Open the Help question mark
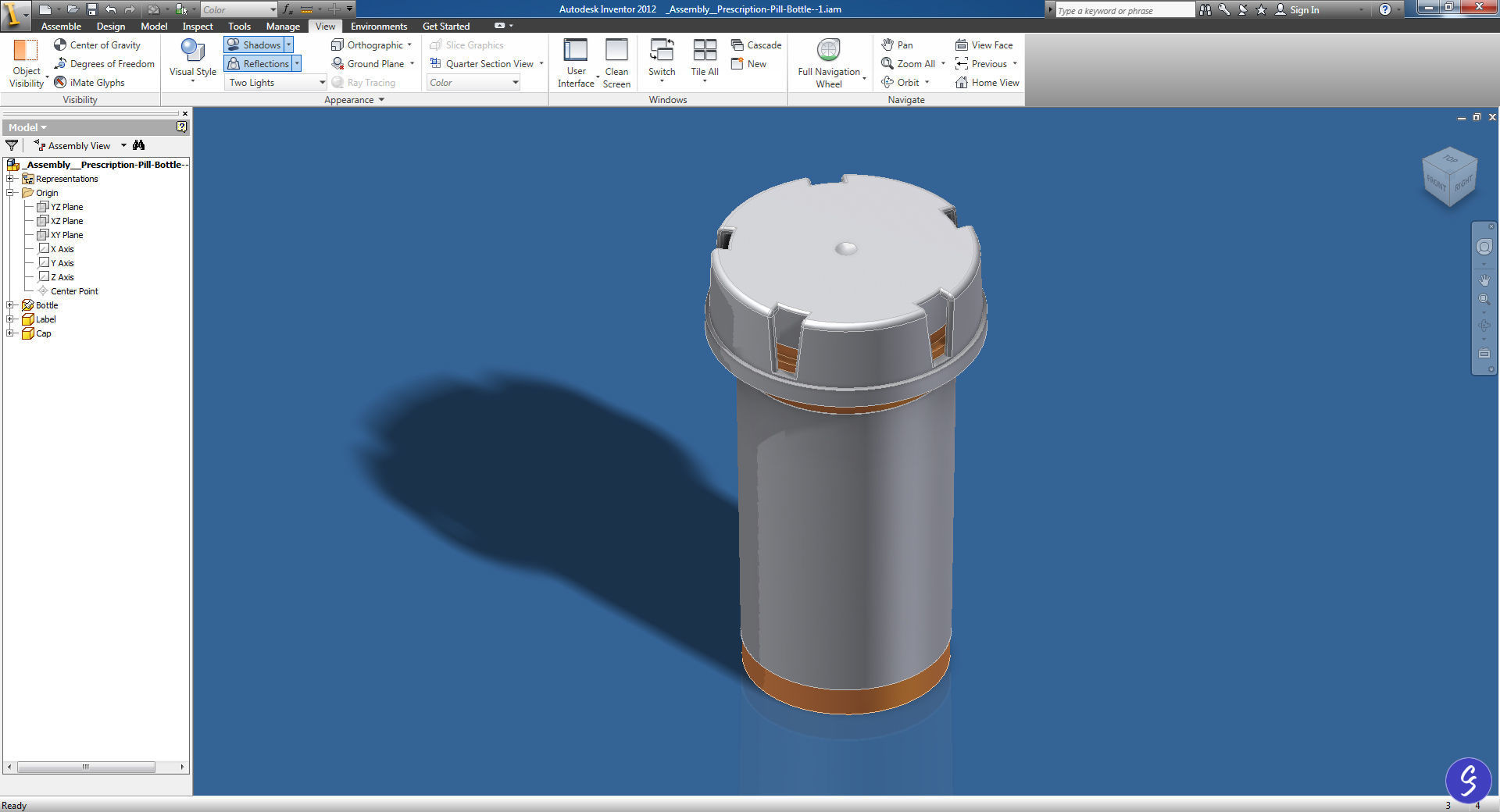Screen dimensions: 1500x812 (x=1385, y=9)
